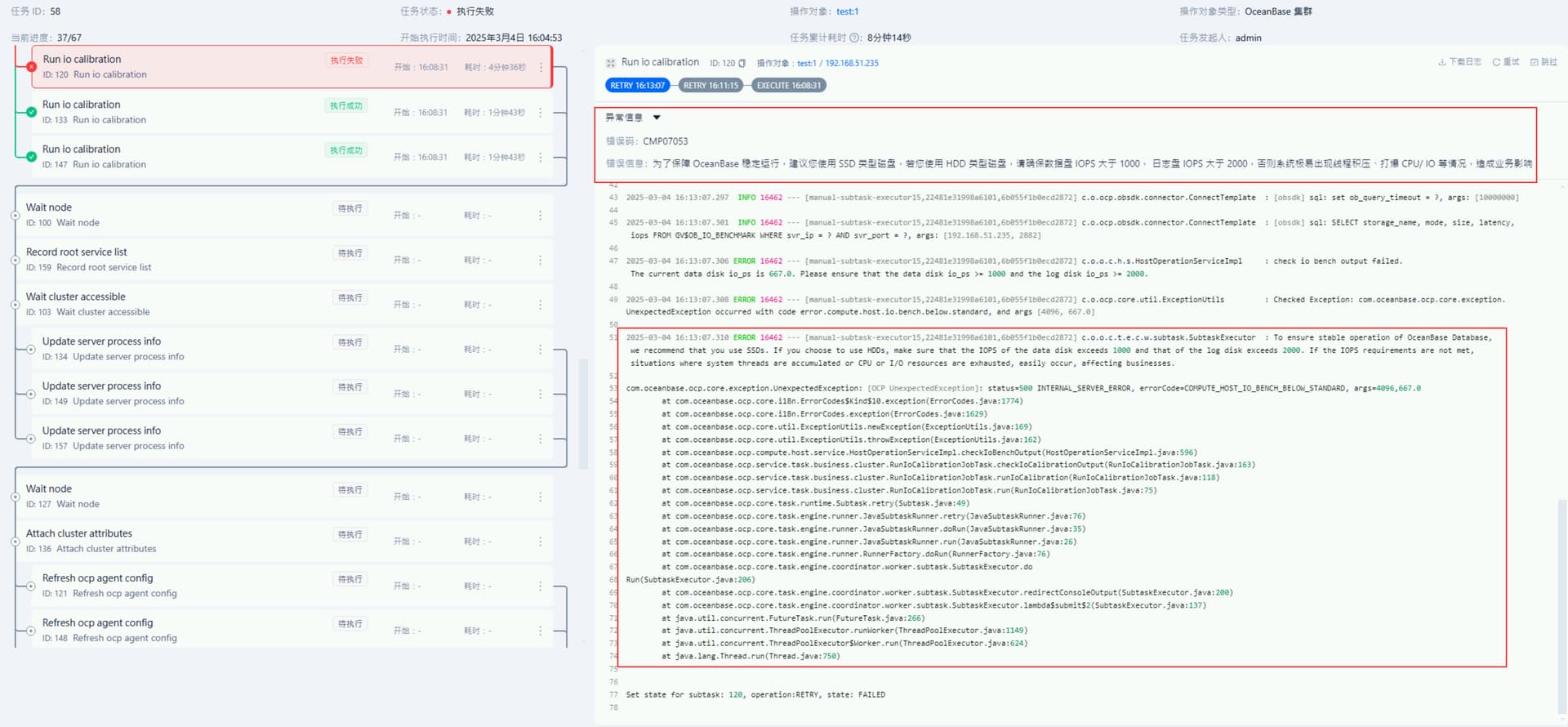Click pending circle of Record root service list
This screenshot has width=1568, height=727.
pos(15,260)
